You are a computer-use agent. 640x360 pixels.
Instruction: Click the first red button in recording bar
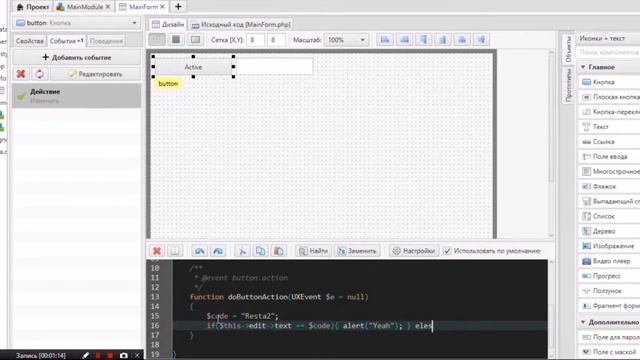coord(98,356)
